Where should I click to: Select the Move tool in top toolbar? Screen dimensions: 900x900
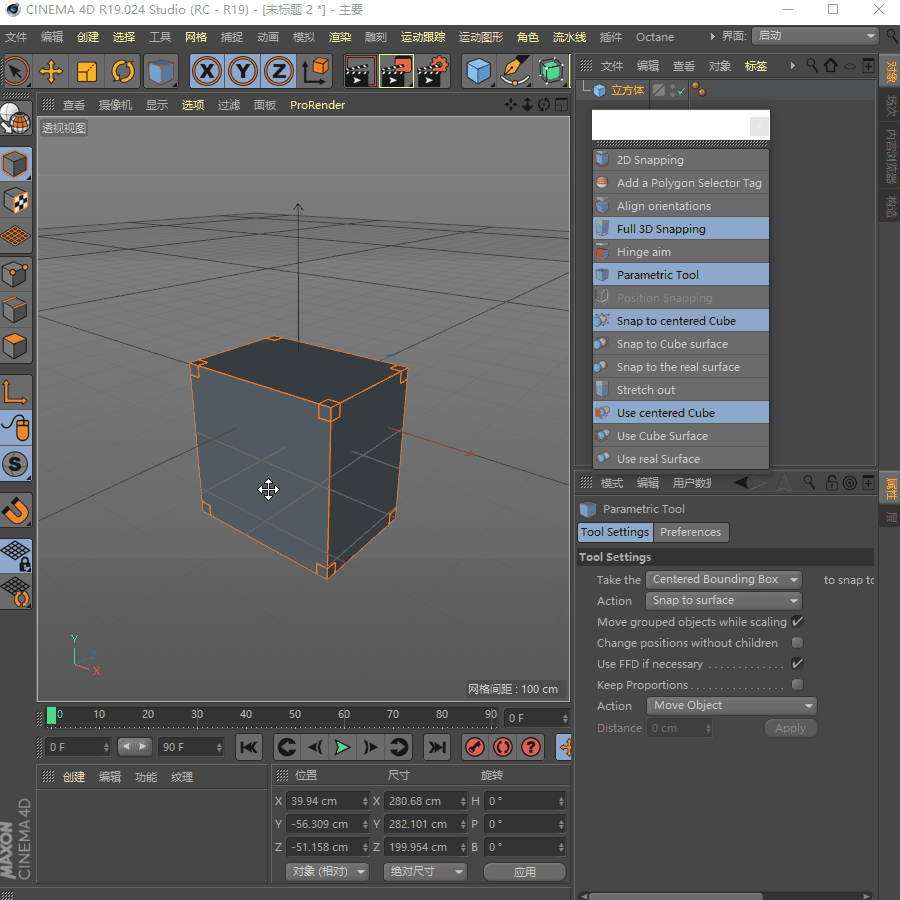point(51,71)
